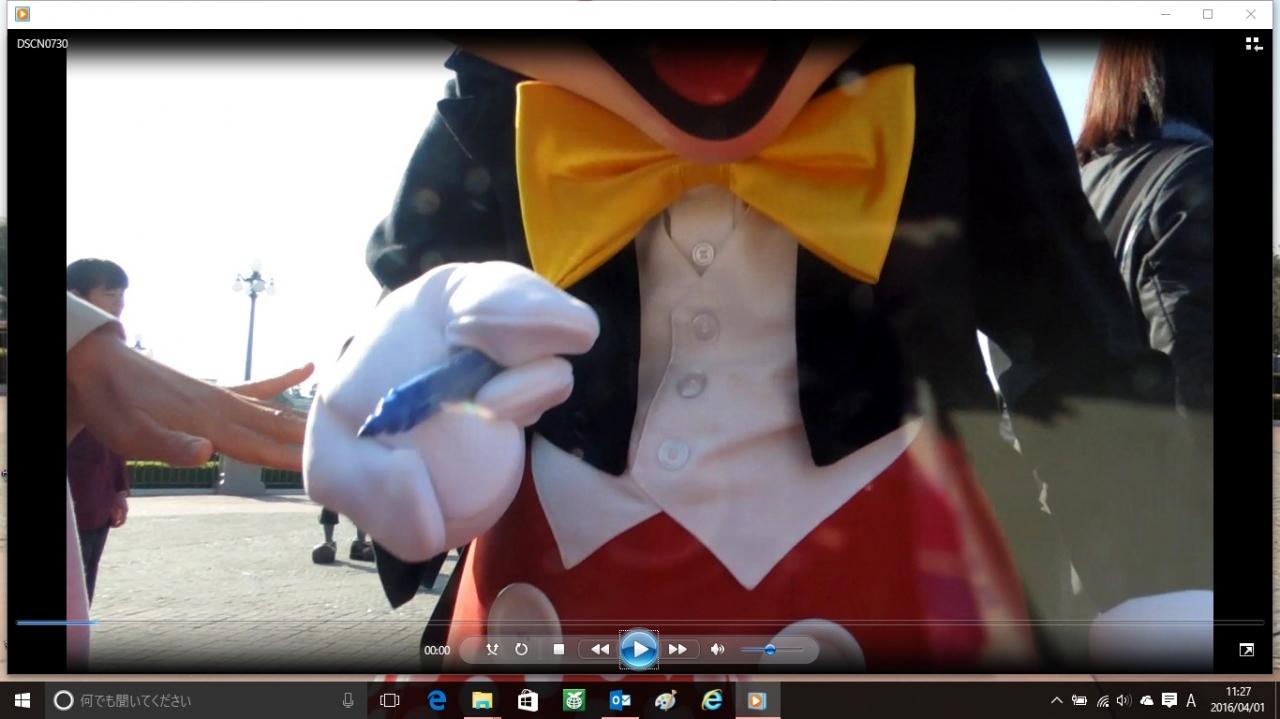Open the Windows Store taskbar icon
This screenshot has height=719, width=1280.
[x=528, y=701]
